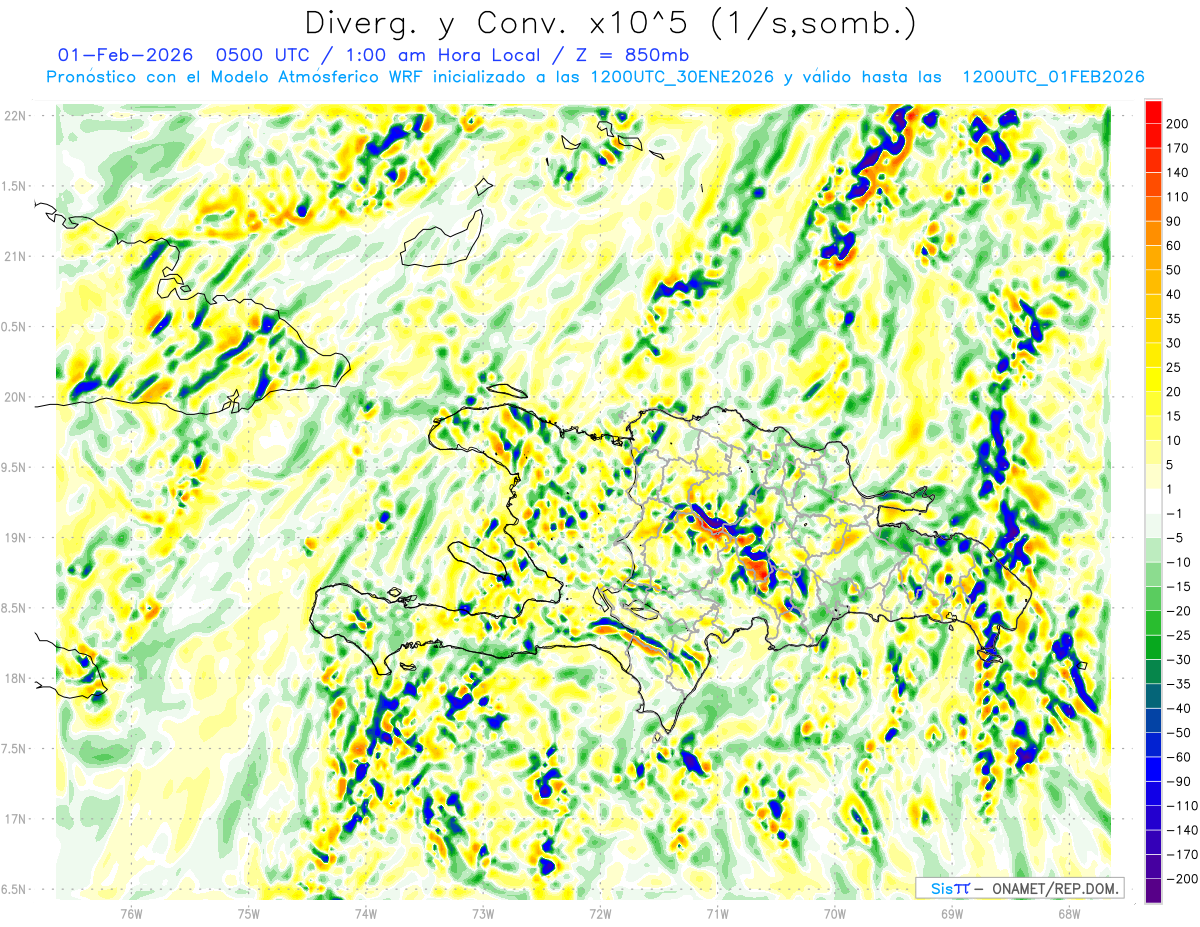
Task: Click the positive "35" colorbar value
Action: click(x=1175, y=319)
